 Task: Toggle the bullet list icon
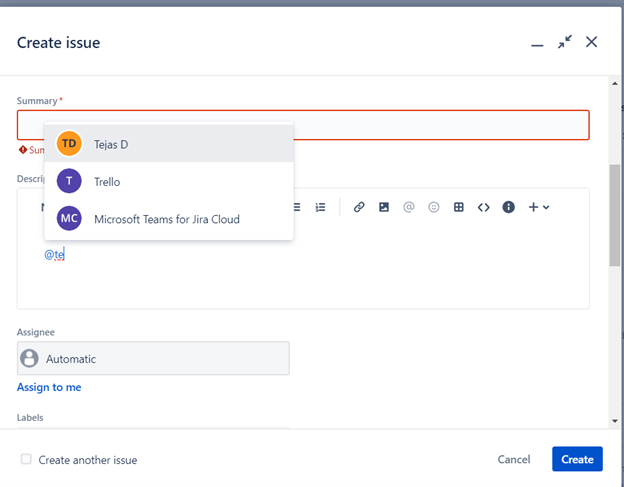[x=297, y=207]
